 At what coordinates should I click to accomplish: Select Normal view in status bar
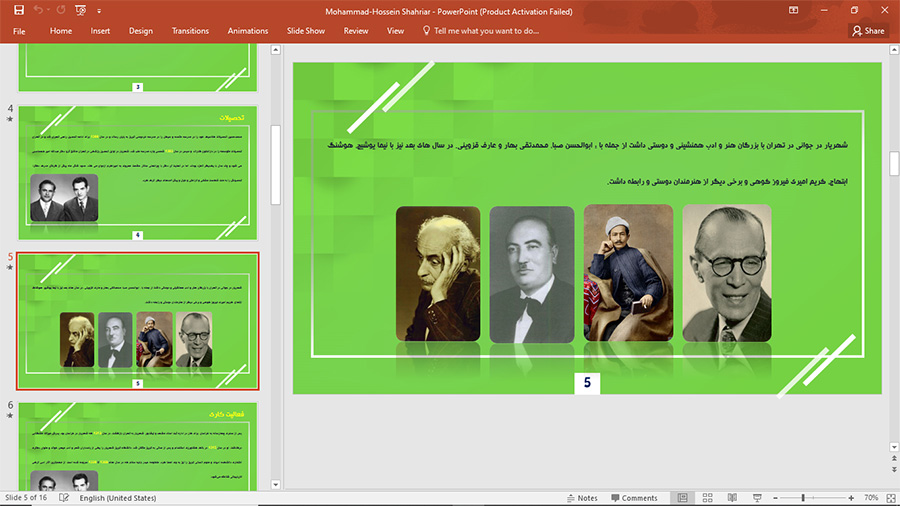[683, 497]
